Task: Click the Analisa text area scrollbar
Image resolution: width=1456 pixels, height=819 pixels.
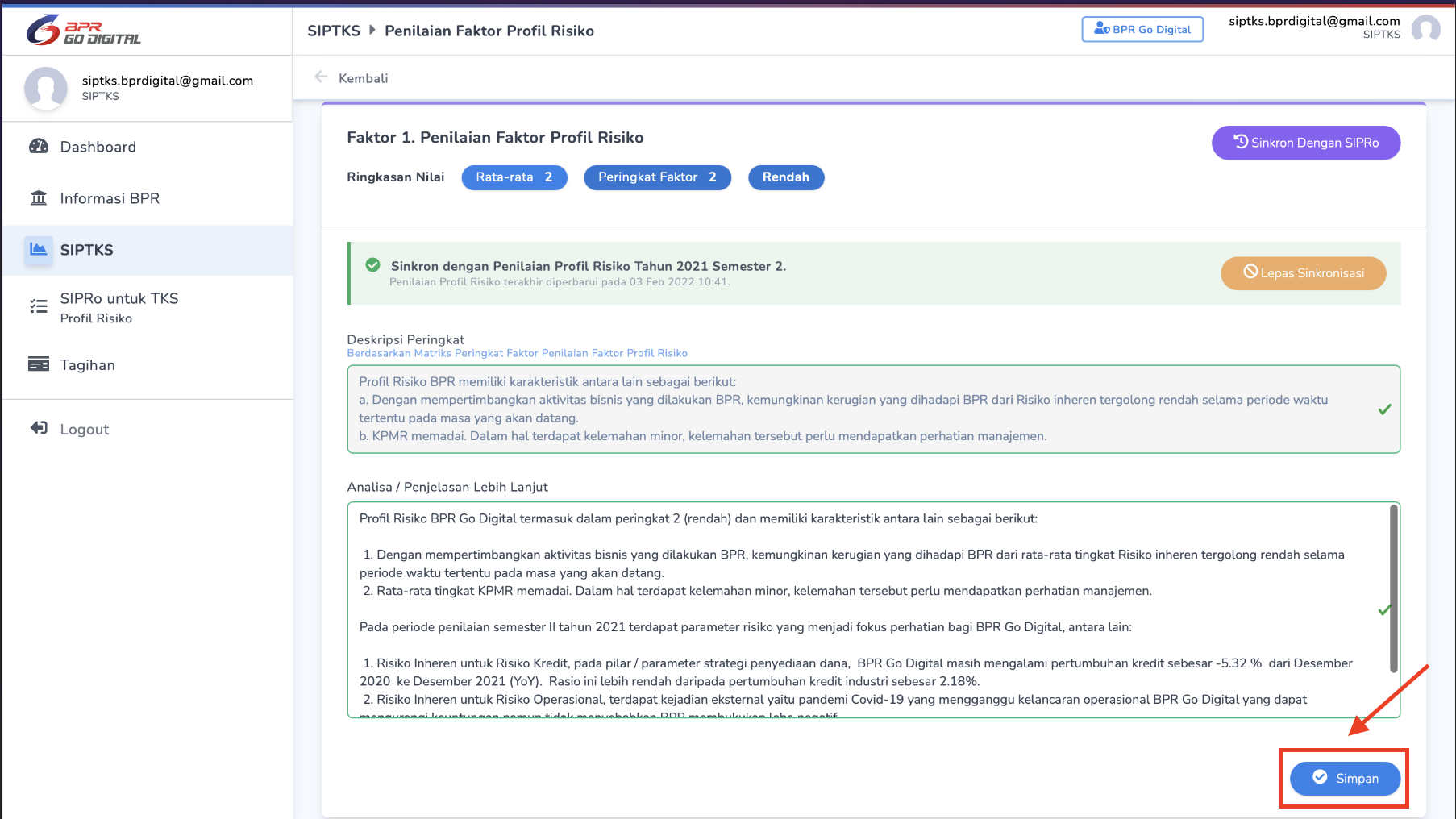Action: click(x=1394, y=588)
